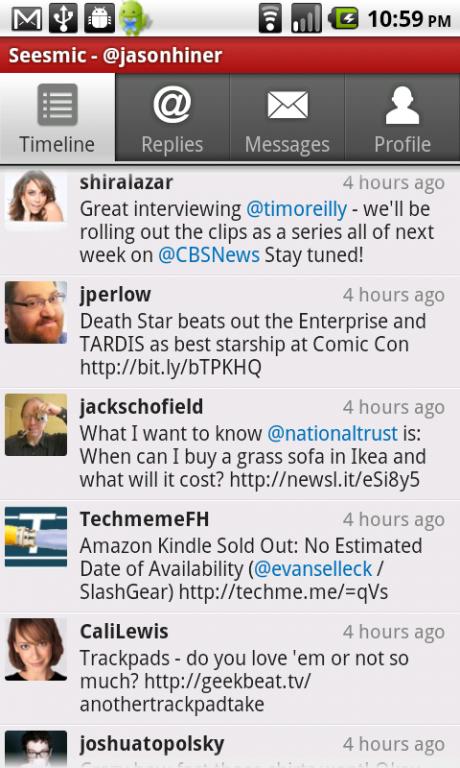Tap the battery charging status icon
Viewport: 460px width, 768px height.
[343, 19]
